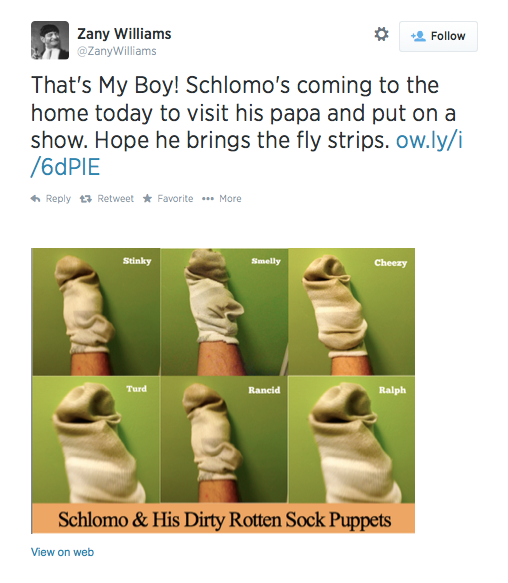Screen dimensions: 508x583
Task: Click the add-person icon on Follow
Action: [x=418, y=36]
